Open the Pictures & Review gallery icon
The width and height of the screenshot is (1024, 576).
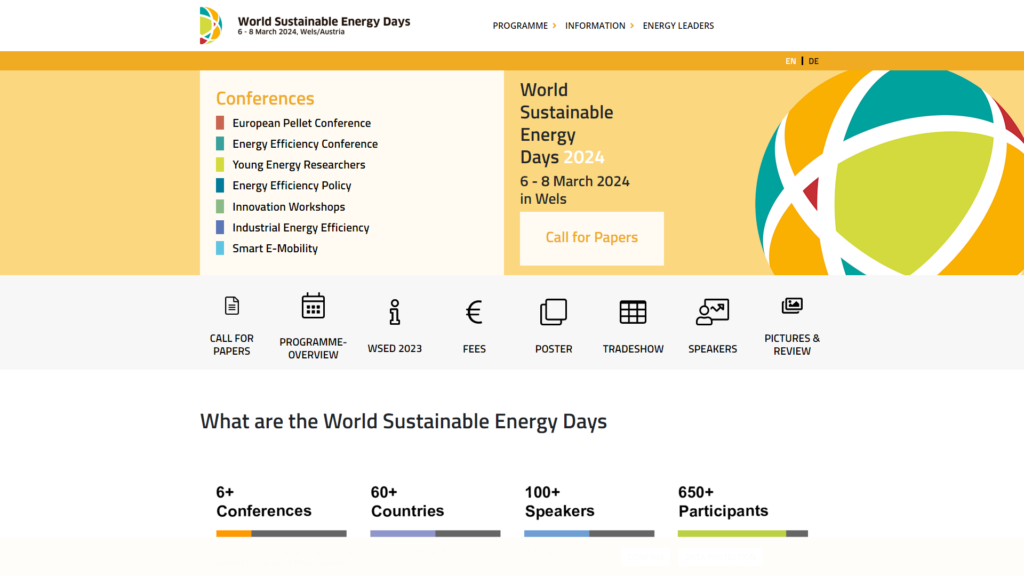[x=792, y=306]
